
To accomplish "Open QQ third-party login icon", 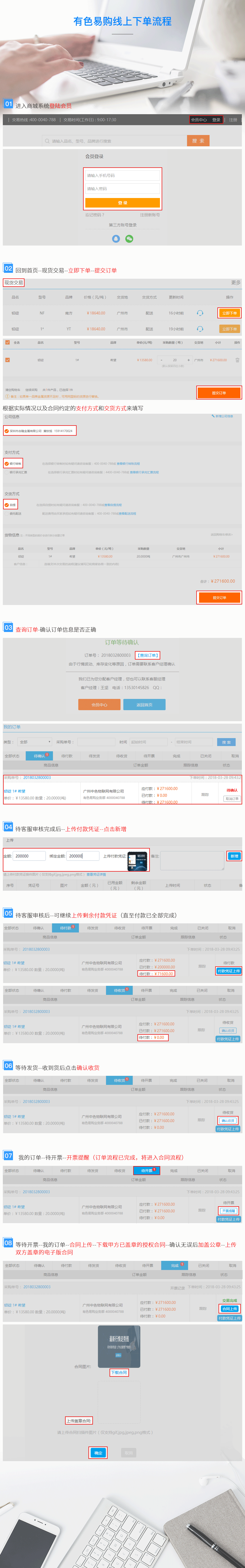I will 116,239.
